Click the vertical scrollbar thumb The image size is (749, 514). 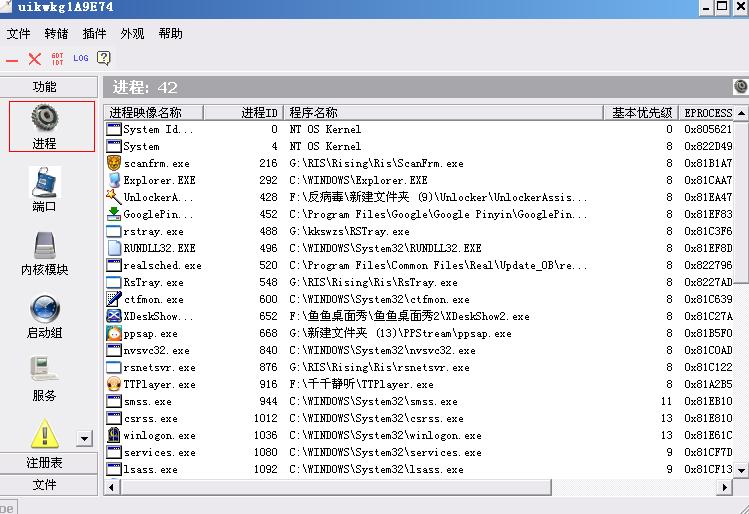pos(741,203)
